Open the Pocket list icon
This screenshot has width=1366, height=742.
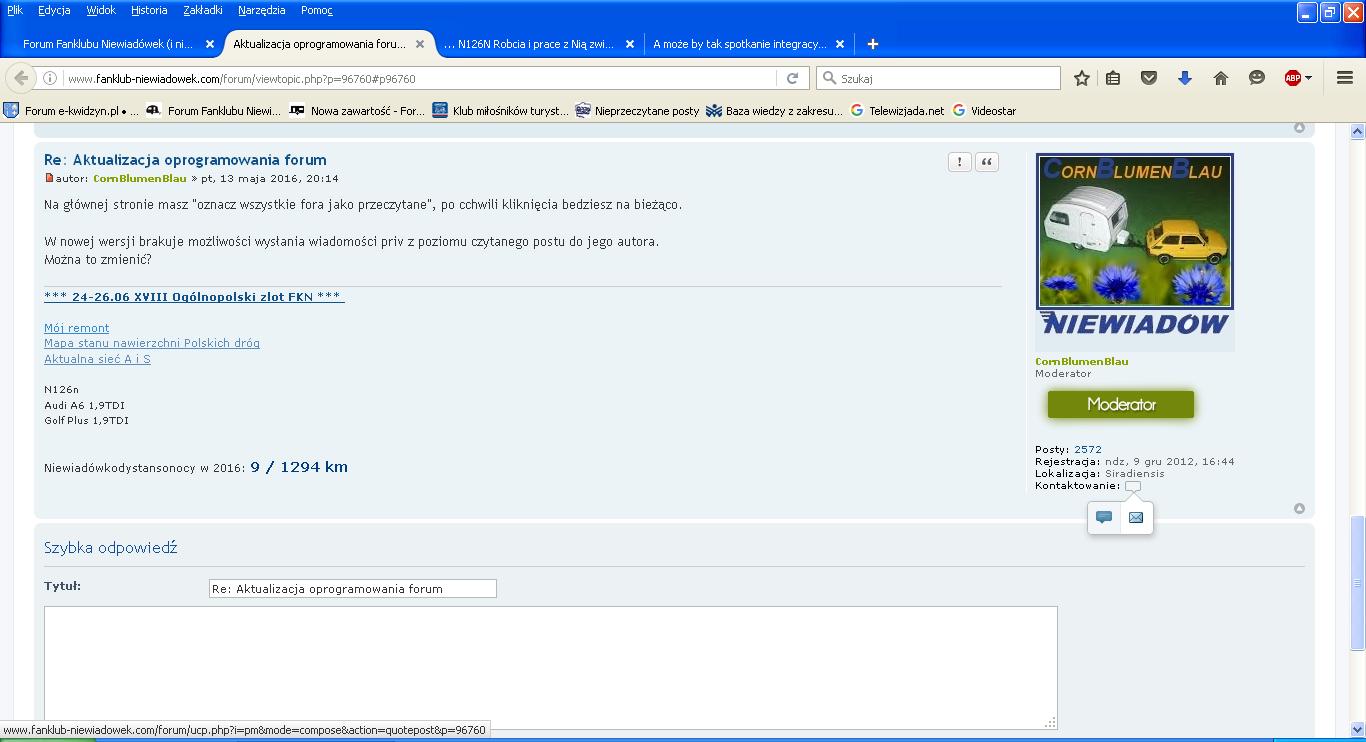[x=1148, y=78]
